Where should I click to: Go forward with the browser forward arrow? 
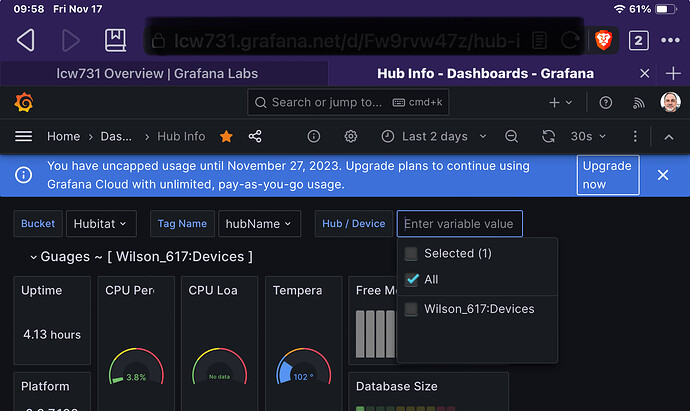(70, 40)
